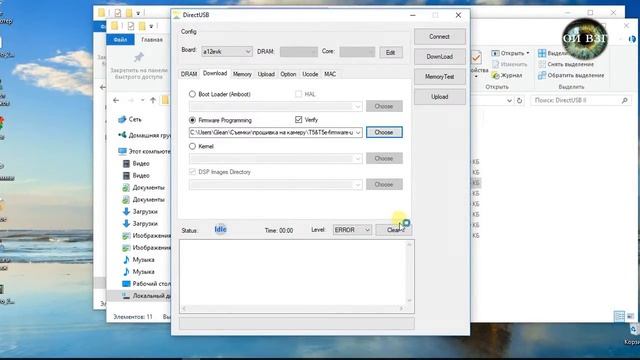
Task: Open the Board dropdown showing a12evk
Action: click(x=227, y=52)
